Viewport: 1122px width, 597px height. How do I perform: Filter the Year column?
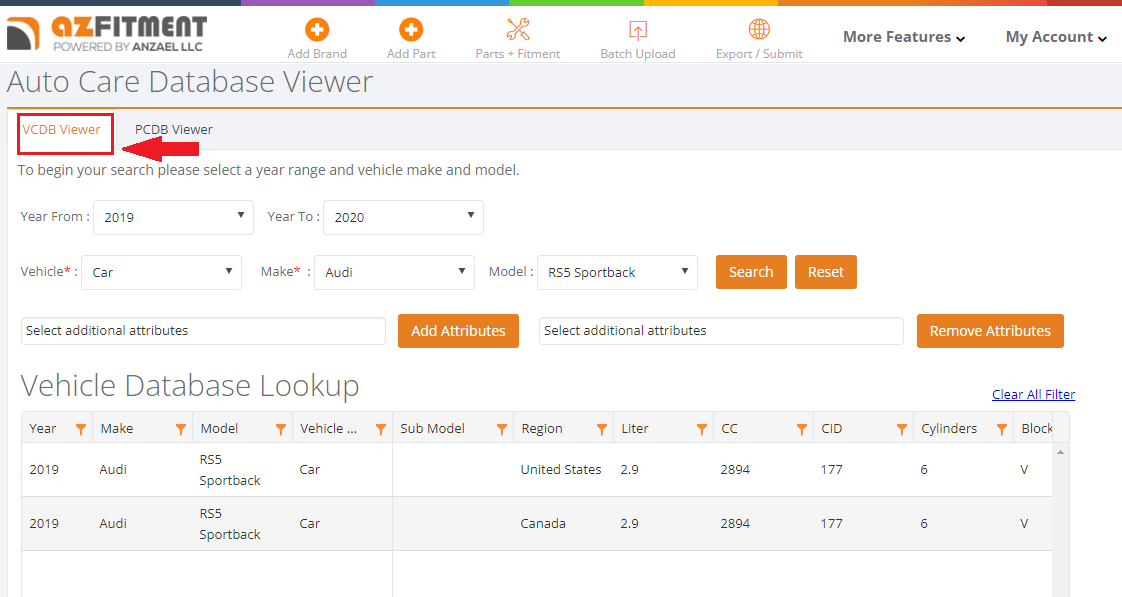(x=81, y=429)
